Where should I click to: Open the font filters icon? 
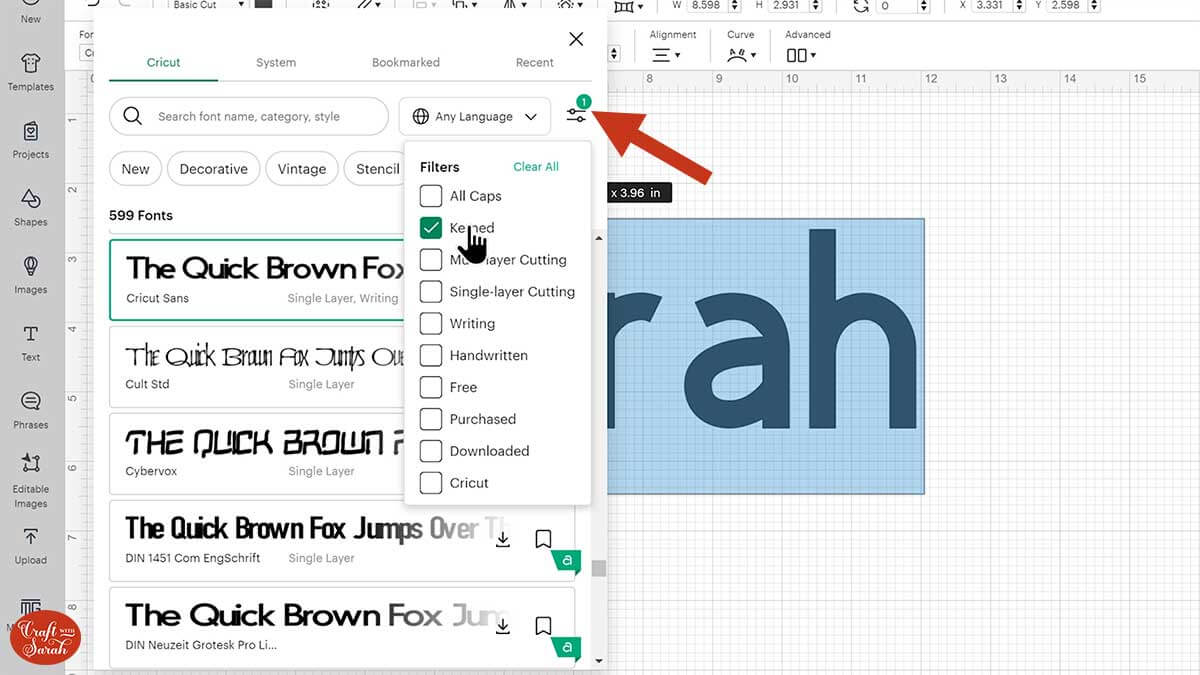click(x=576, y=115)
